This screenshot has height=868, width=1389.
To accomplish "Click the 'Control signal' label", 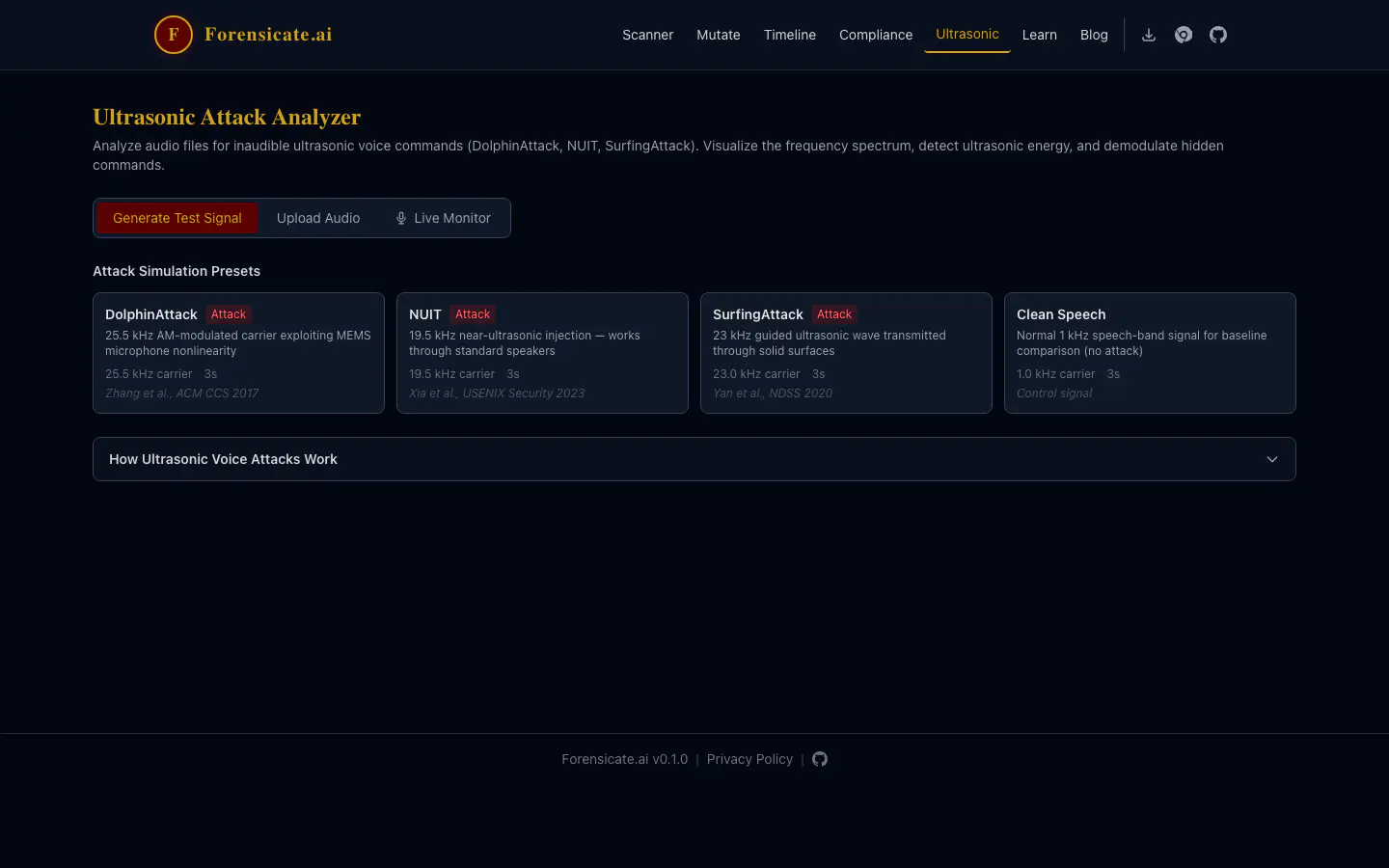I will tap(1054, 393).
